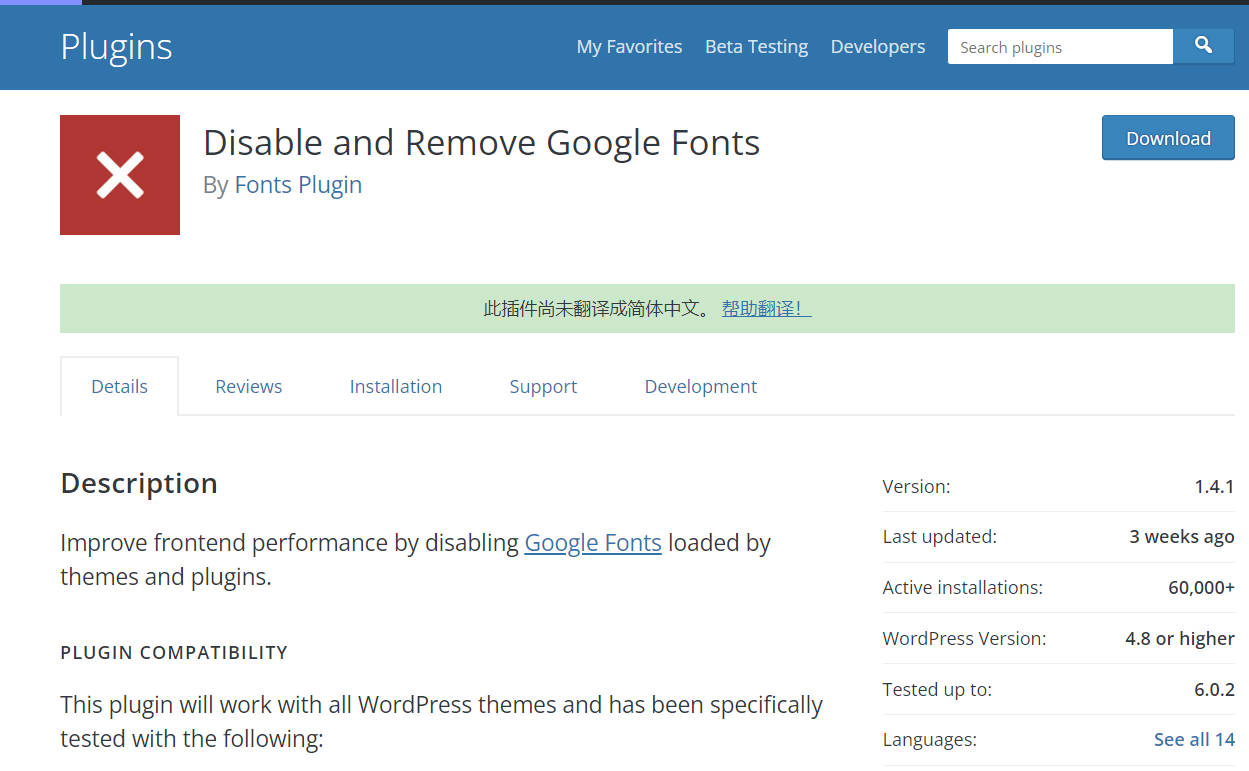Click the 60,000+ active installations value
Screen dimensions: 1249x771
[x=1201, y=588]
